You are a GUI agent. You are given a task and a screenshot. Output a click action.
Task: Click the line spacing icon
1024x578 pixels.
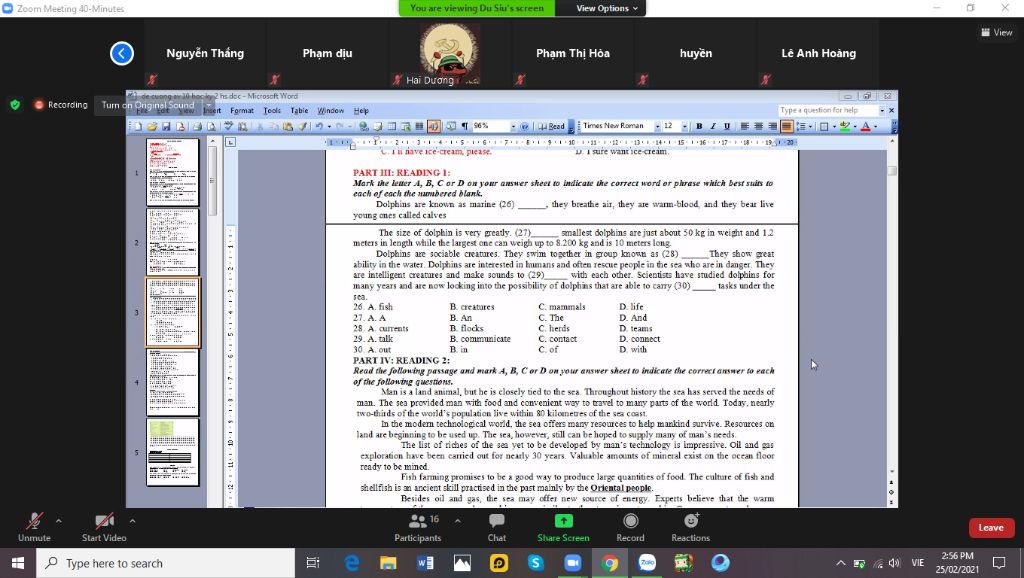[x=801, y=126]
